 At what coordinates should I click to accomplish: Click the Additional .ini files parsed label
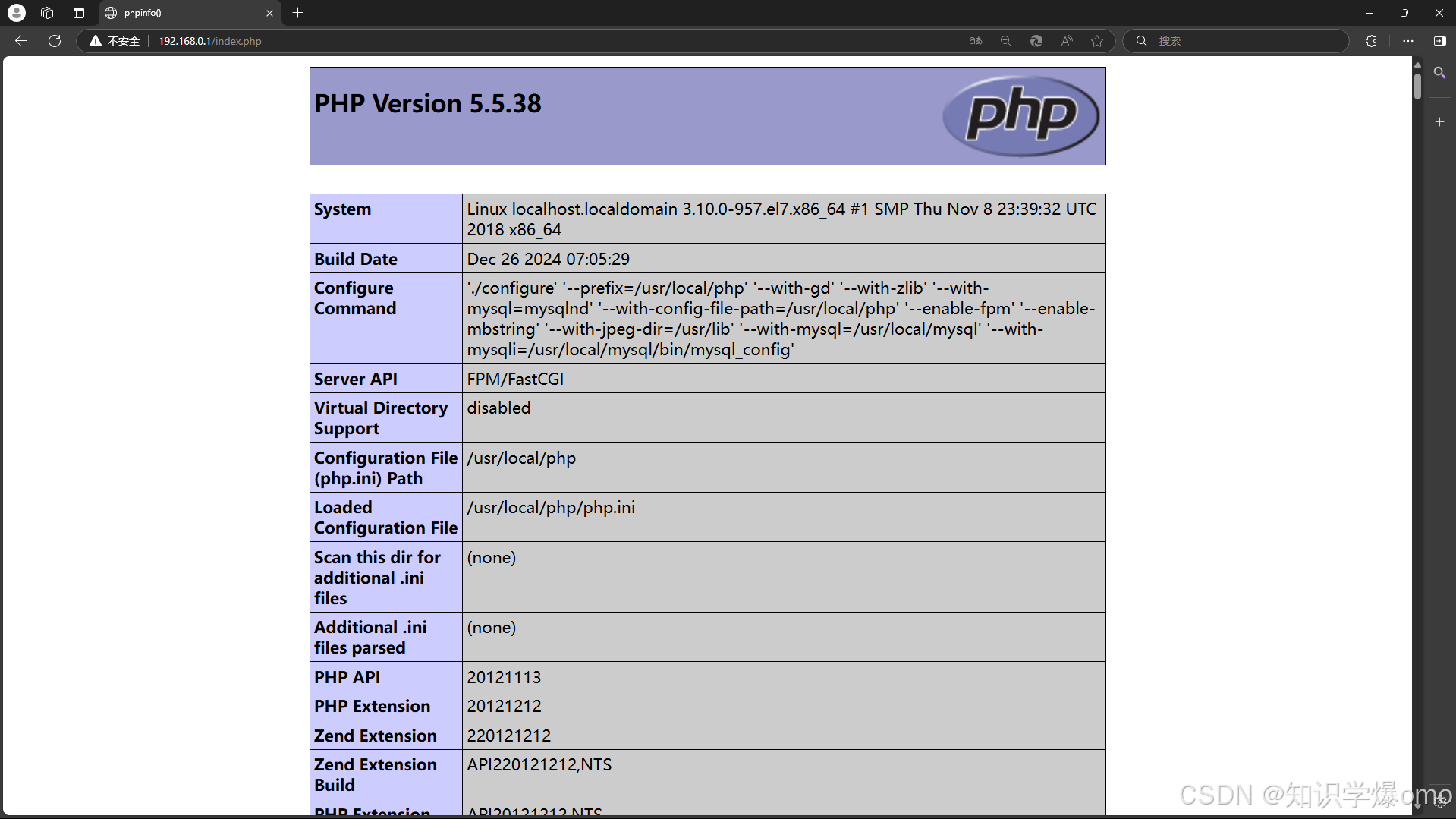[x=370, y=638]
